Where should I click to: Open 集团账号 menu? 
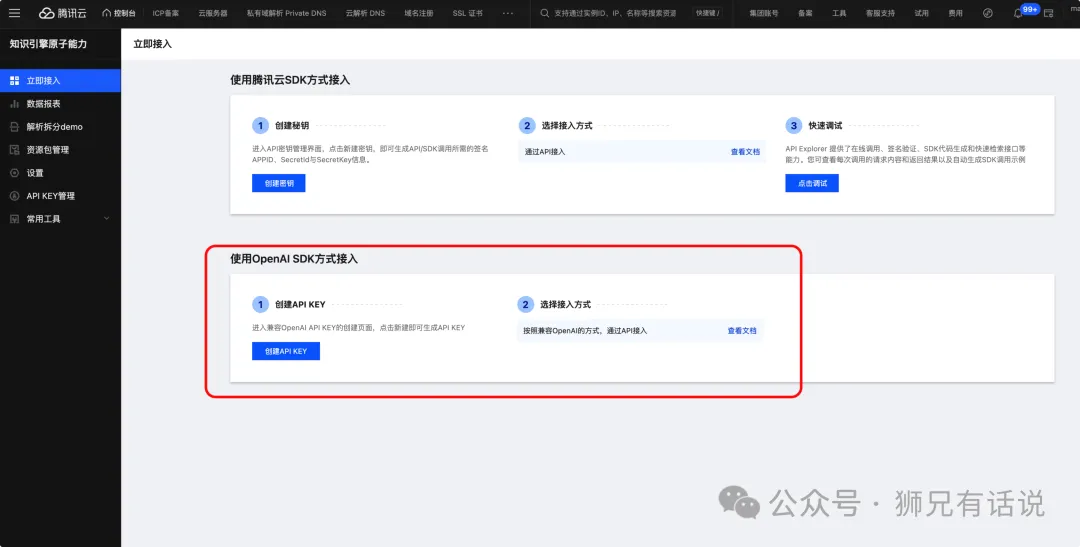764,13
